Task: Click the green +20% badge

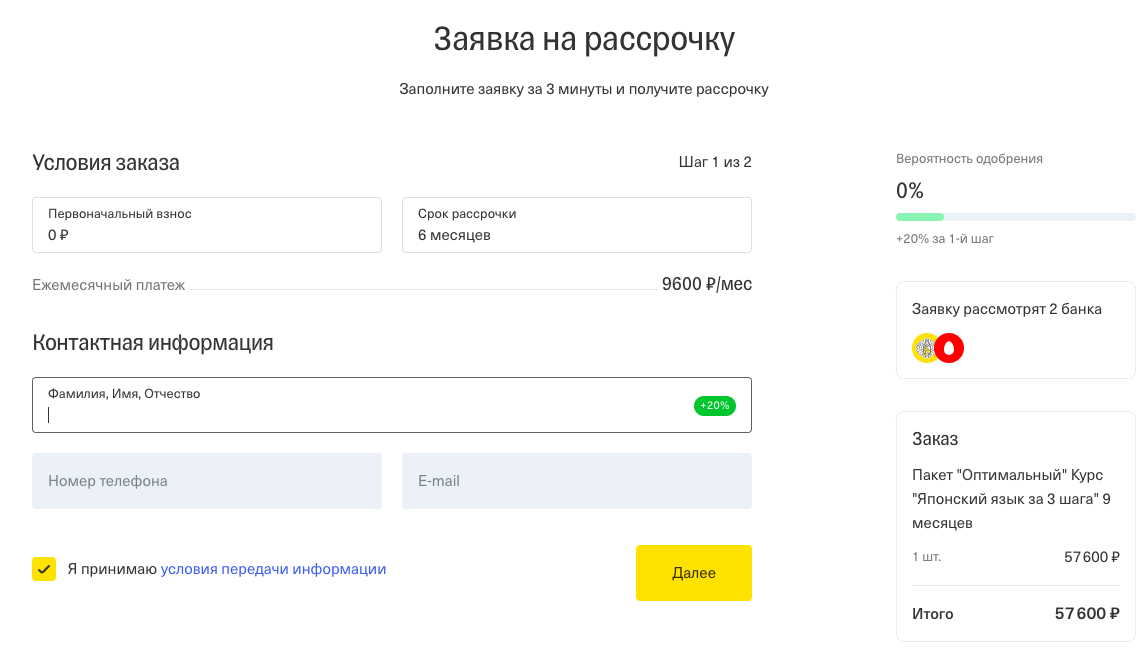Action: pyautogui.click(x=715, y=406)
